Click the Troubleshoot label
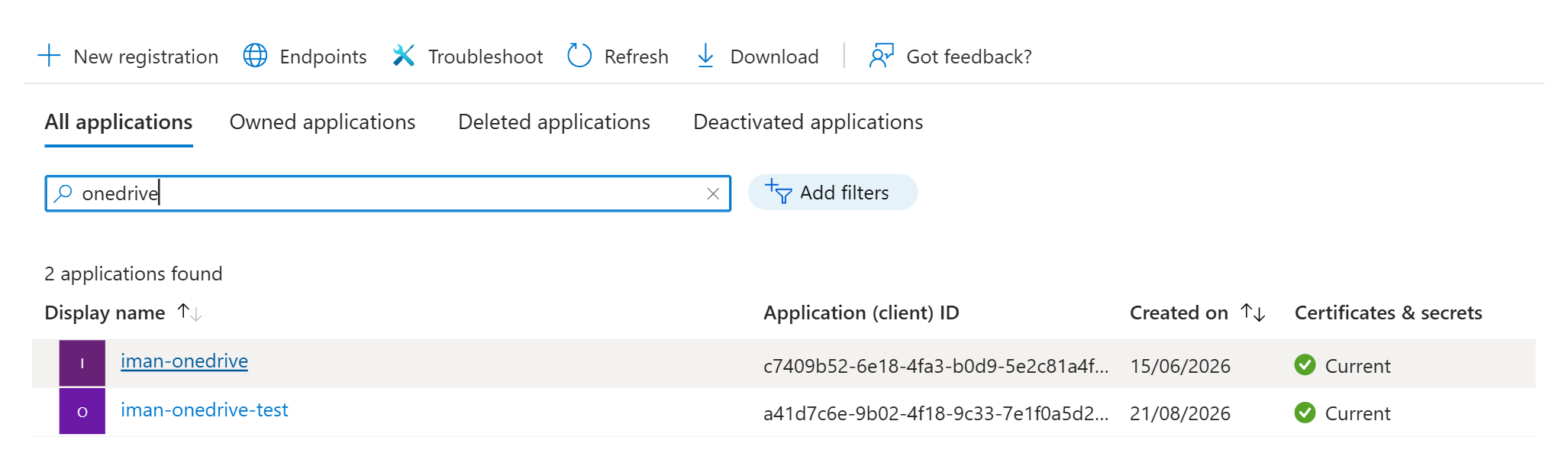The width and height of the screenshot is (1568, 463). coord(486,57)
